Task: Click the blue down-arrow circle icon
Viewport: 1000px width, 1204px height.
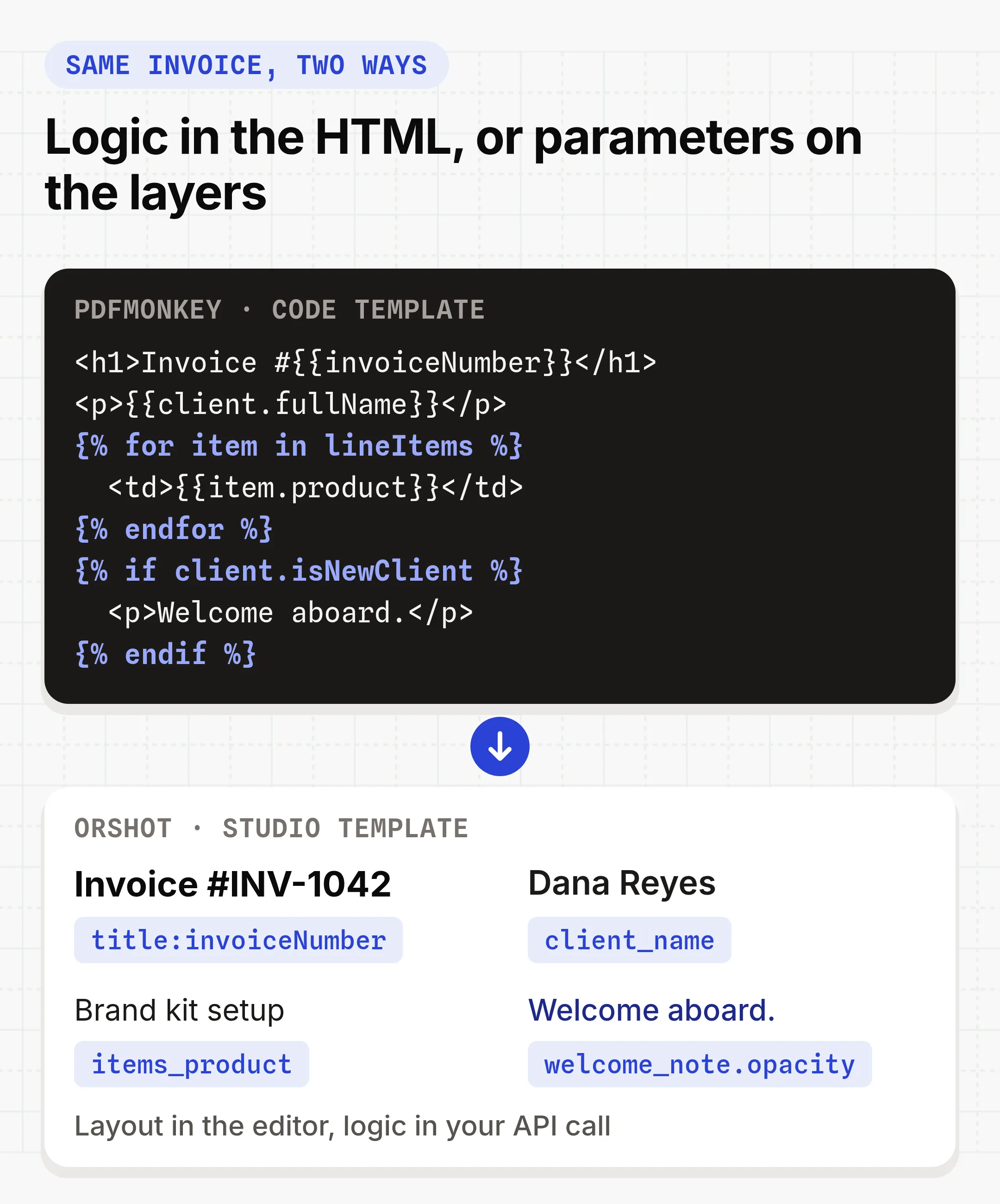Action: pos(500,746)
